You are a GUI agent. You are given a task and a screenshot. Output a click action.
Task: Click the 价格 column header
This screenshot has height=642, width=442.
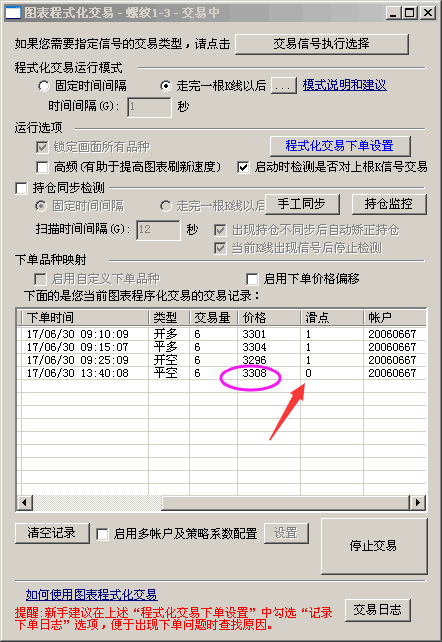tap(269, 317)
